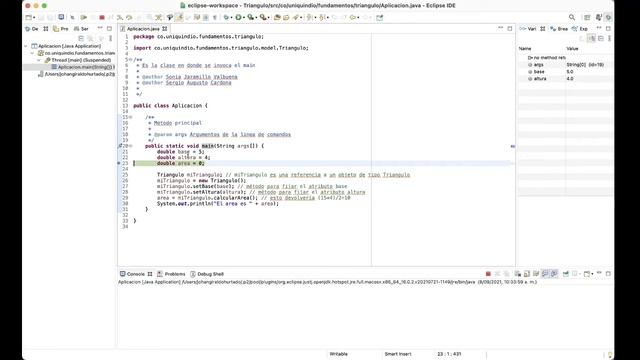The width and height of the screenshot is (640, 360).
Task: Select the 'args' variable row
Action: 565,64
